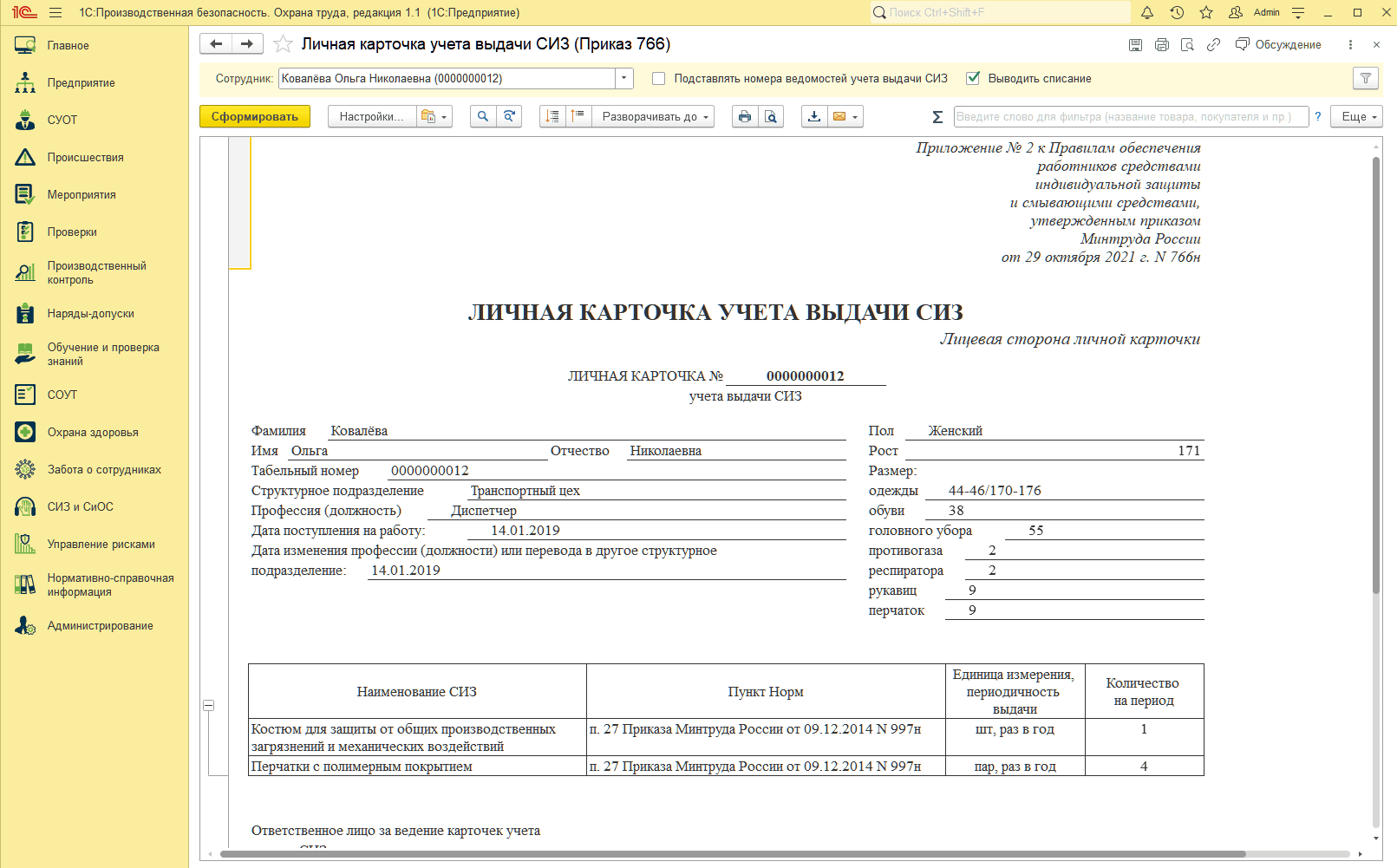Send report by email envelope

pos(839,116)
